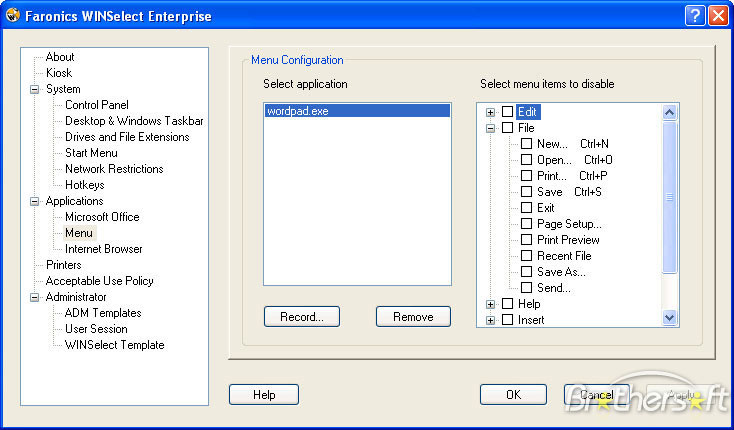
Task: Click the Record... button
Action: click(x=302, y=317)
